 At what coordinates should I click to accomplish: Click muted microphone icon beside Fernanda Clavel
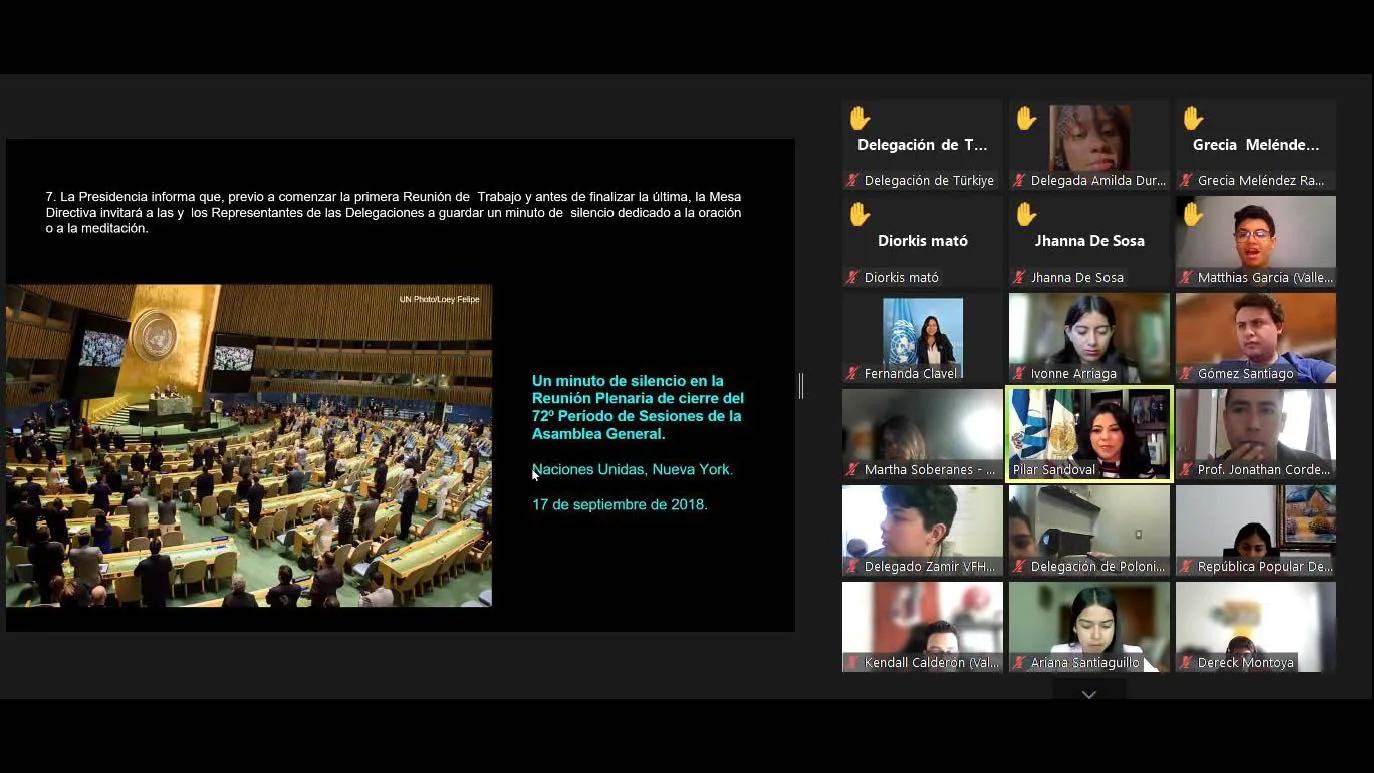coord(853,374)
